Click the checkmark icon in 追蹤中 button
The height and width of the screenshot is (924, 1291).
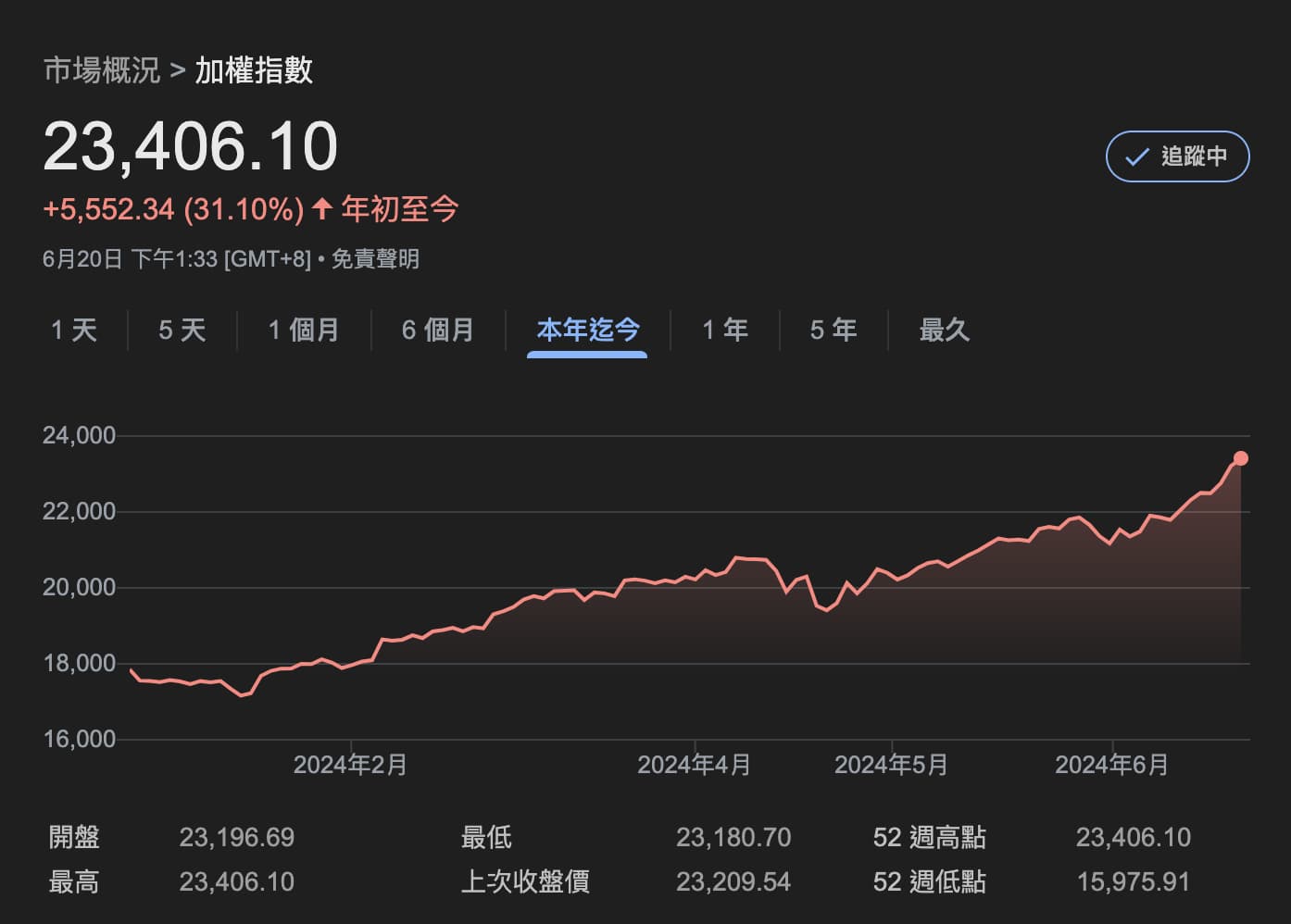tap(1136, 157)
